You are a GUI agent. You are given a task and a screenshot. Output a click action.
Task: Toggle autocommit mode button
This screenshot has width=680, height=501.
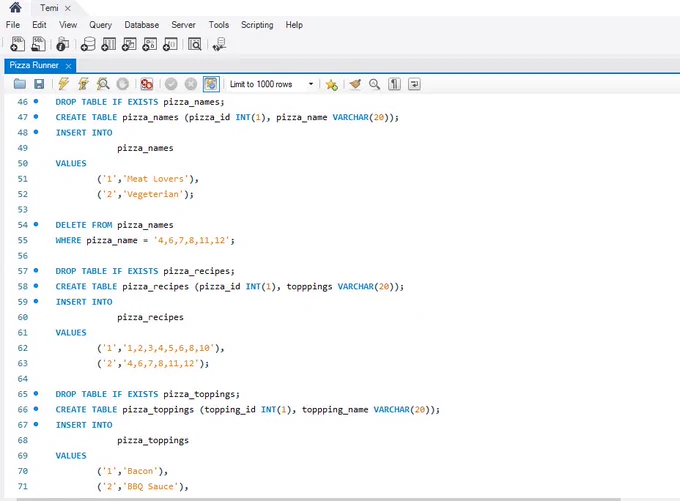(x=211, y=84)
